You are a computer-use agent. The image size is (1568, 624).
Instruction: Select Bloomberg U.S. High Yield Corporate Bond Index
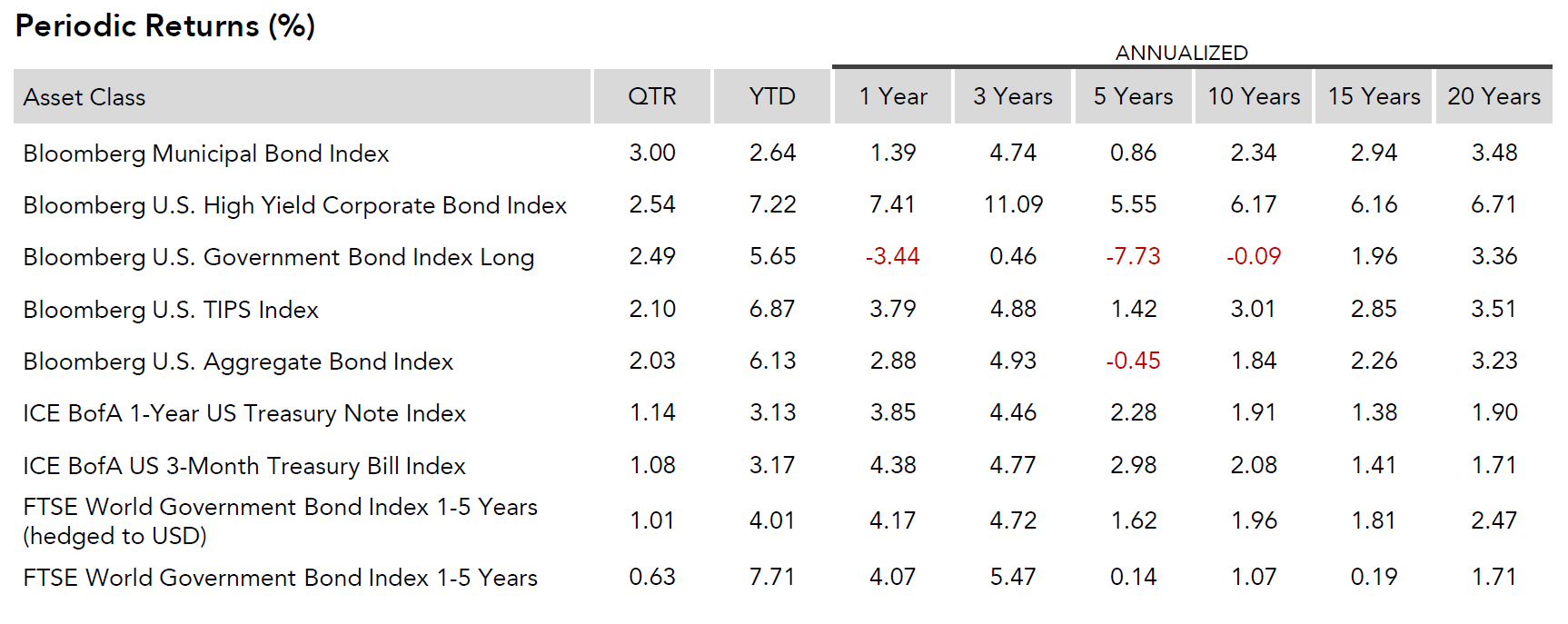coord(294,205)
